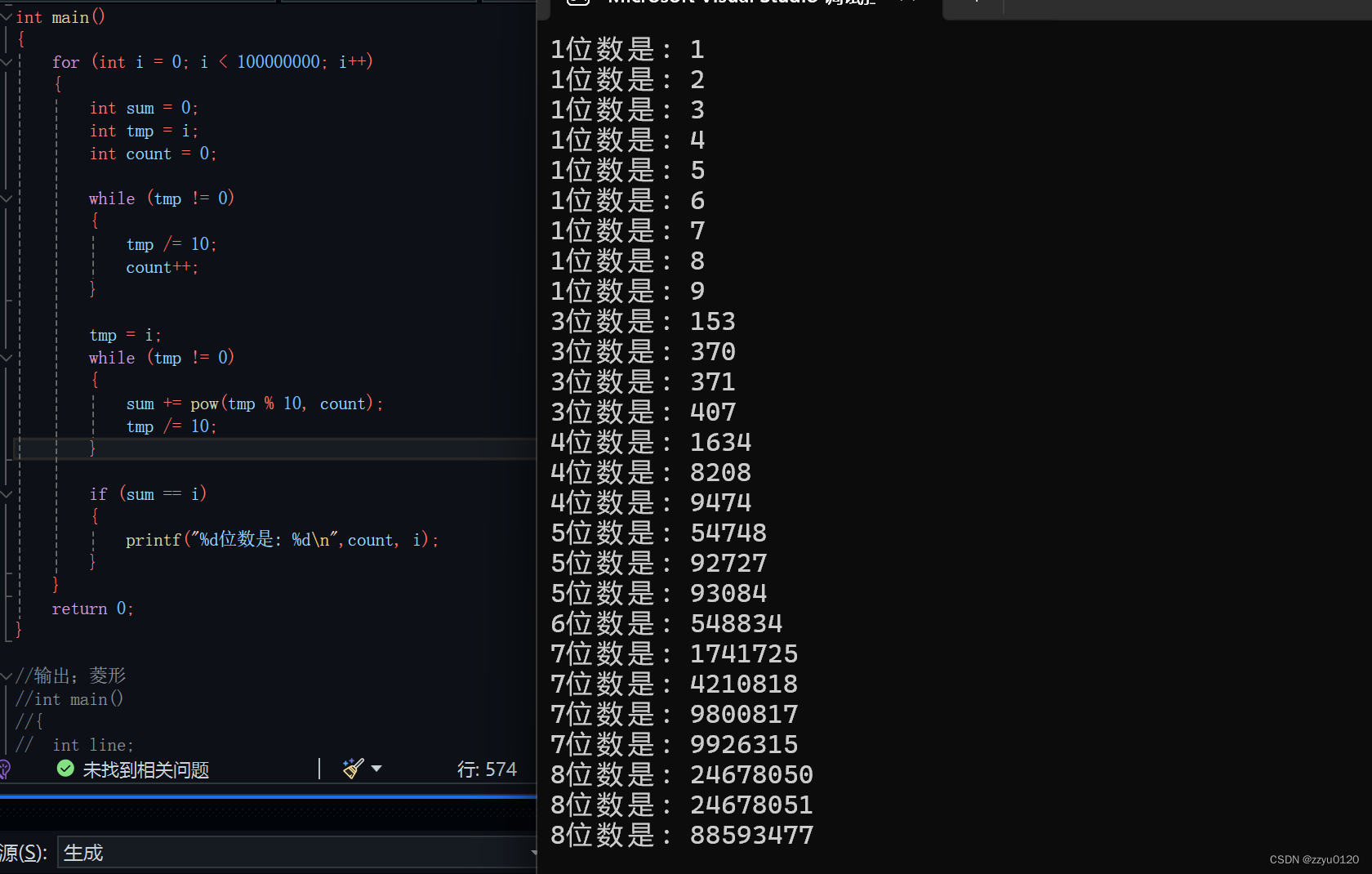Image resolution: width=1372 pixels, height=874 pixels.
Task: Click the console output line 54748
Action: click(658, 533)
